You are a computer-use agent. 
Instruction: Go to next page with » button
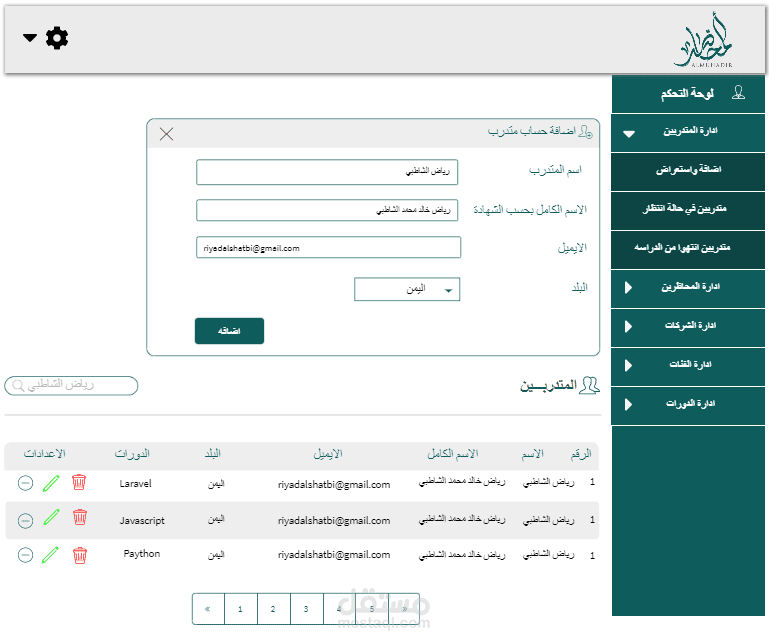pos(404,609)
